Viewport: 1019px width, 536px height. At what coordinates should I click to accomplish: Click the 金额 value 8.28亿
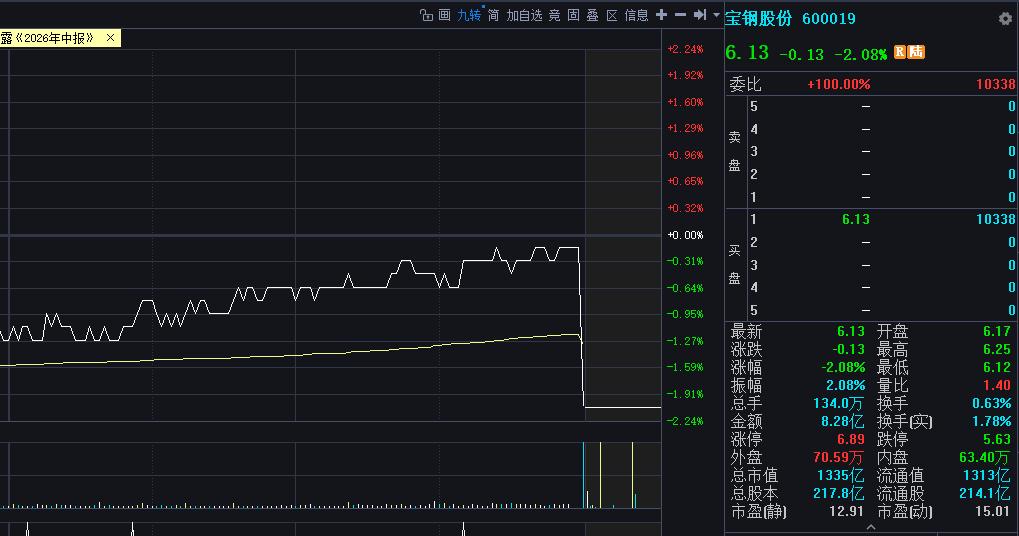pos(842,421)
